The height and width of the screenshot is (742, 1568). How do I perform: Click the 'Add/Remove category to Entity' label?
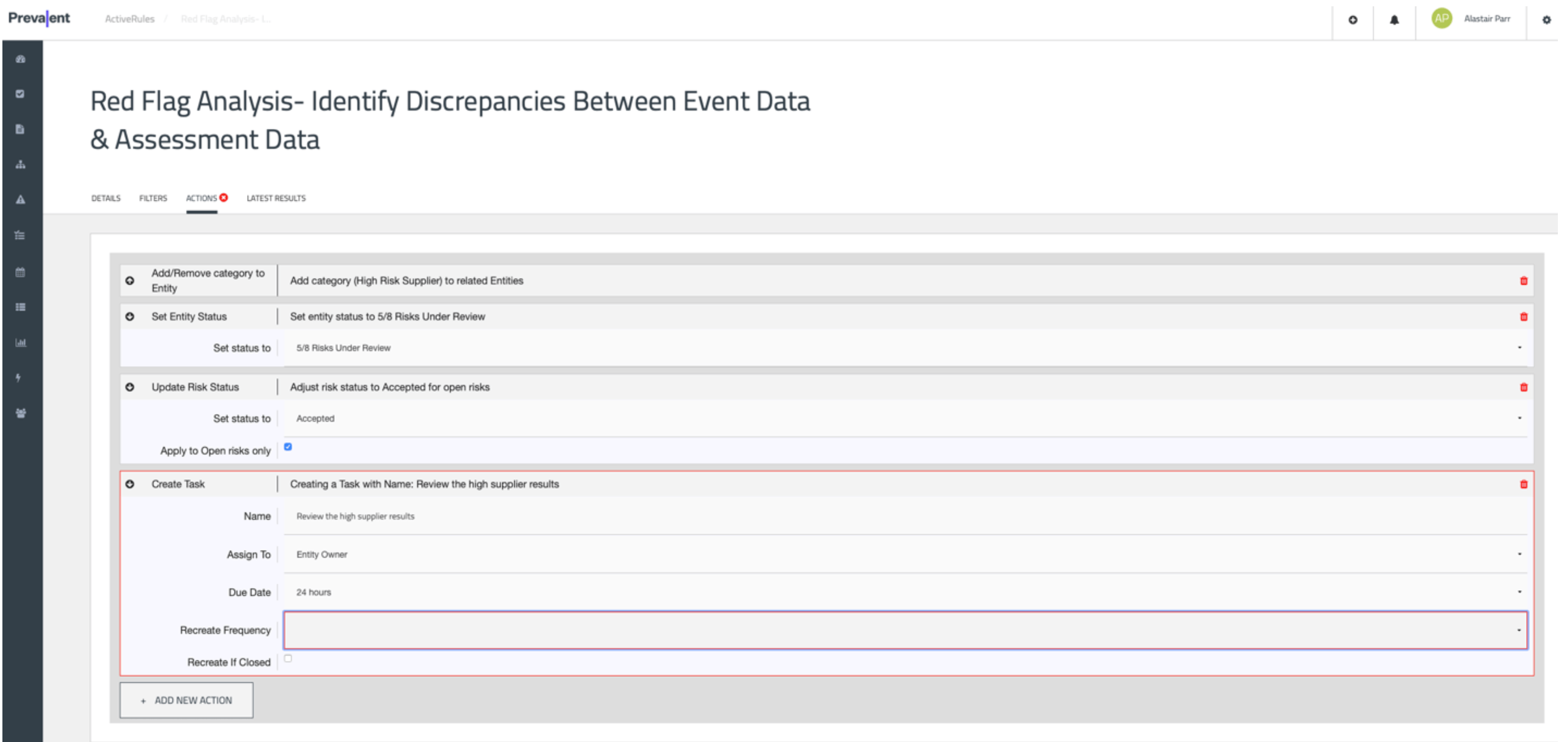click(208, 281)
